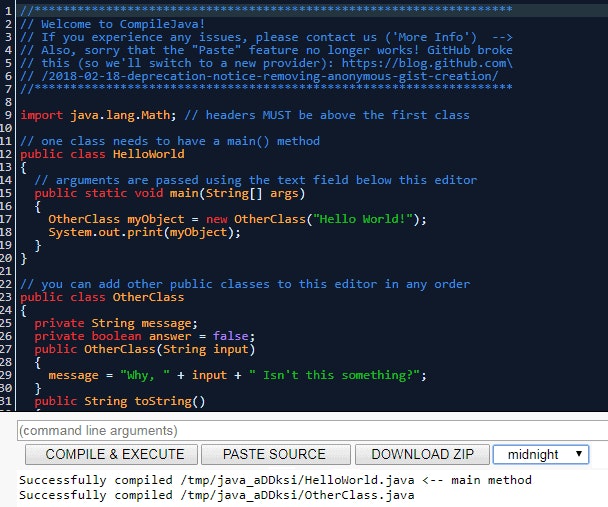608x507 pixels.
Task: Open the midnight theme dropdown
Action: point(541,454)
